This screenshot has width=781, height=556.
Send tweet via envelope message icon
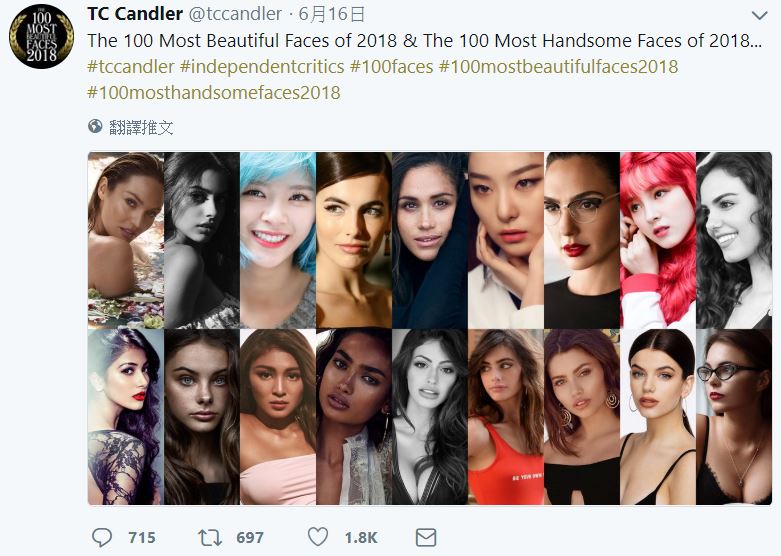[x=425, y=537]
